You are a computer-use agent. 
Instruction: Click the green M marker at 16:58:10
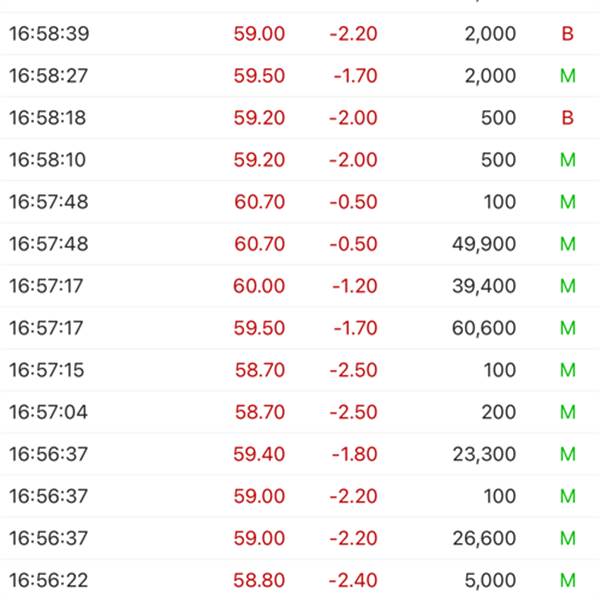coord(568,160)
